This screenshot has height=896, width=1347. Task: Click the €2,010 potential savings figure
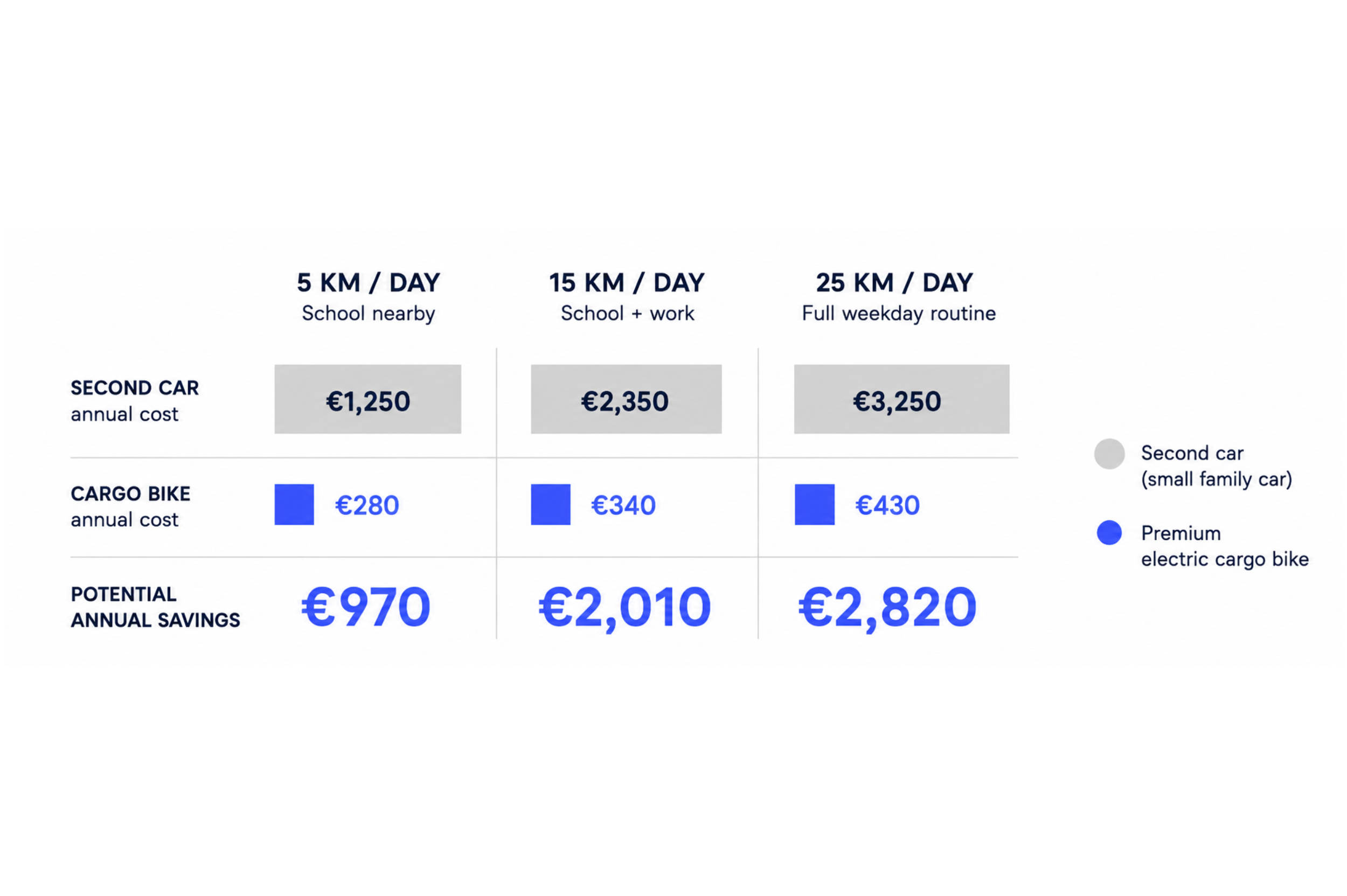tap(624, 608)
